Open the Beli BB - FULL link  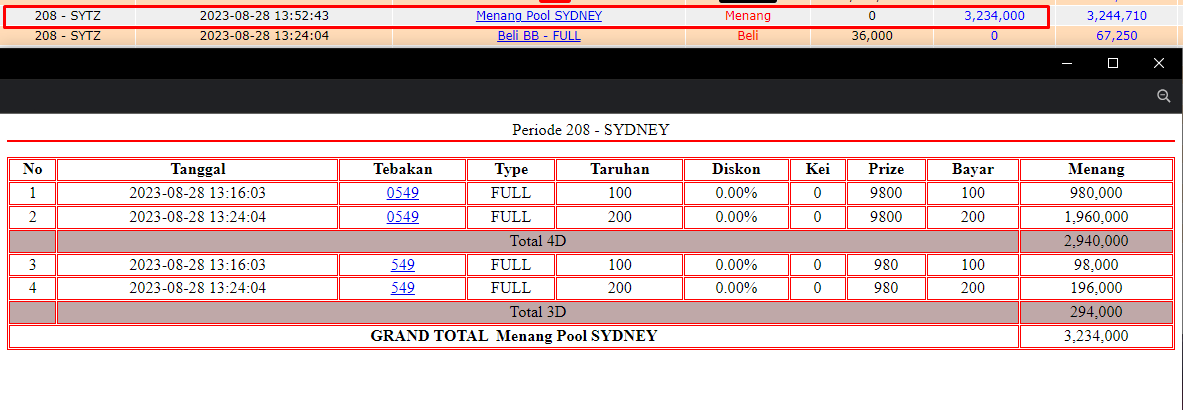pos(539,35)
